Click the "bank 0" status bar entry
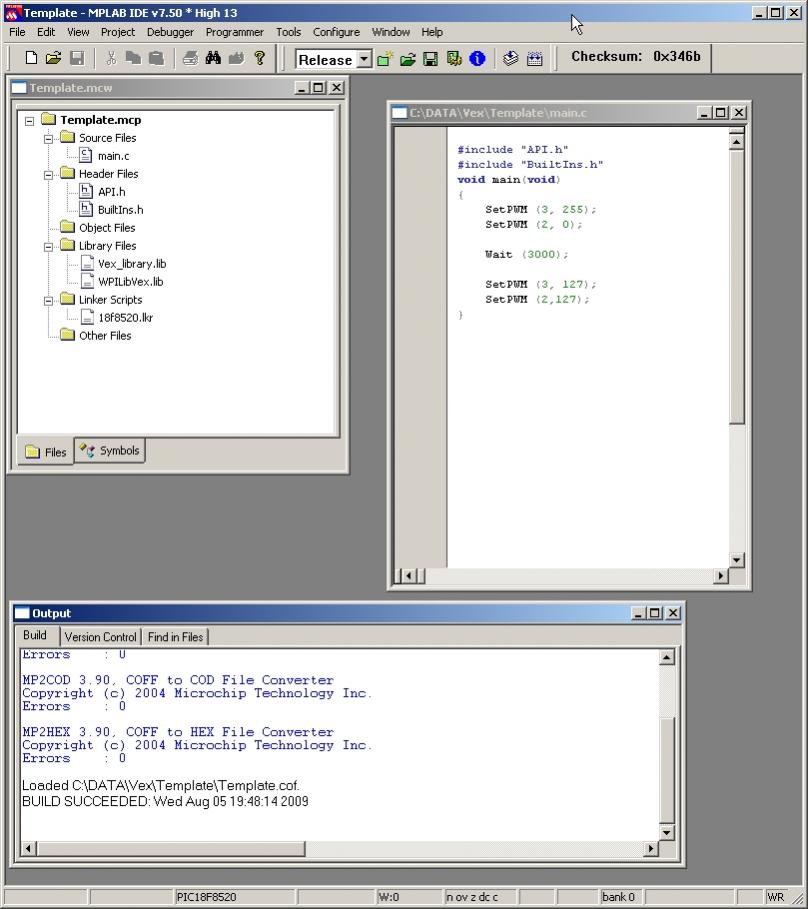 pos(618,897)
